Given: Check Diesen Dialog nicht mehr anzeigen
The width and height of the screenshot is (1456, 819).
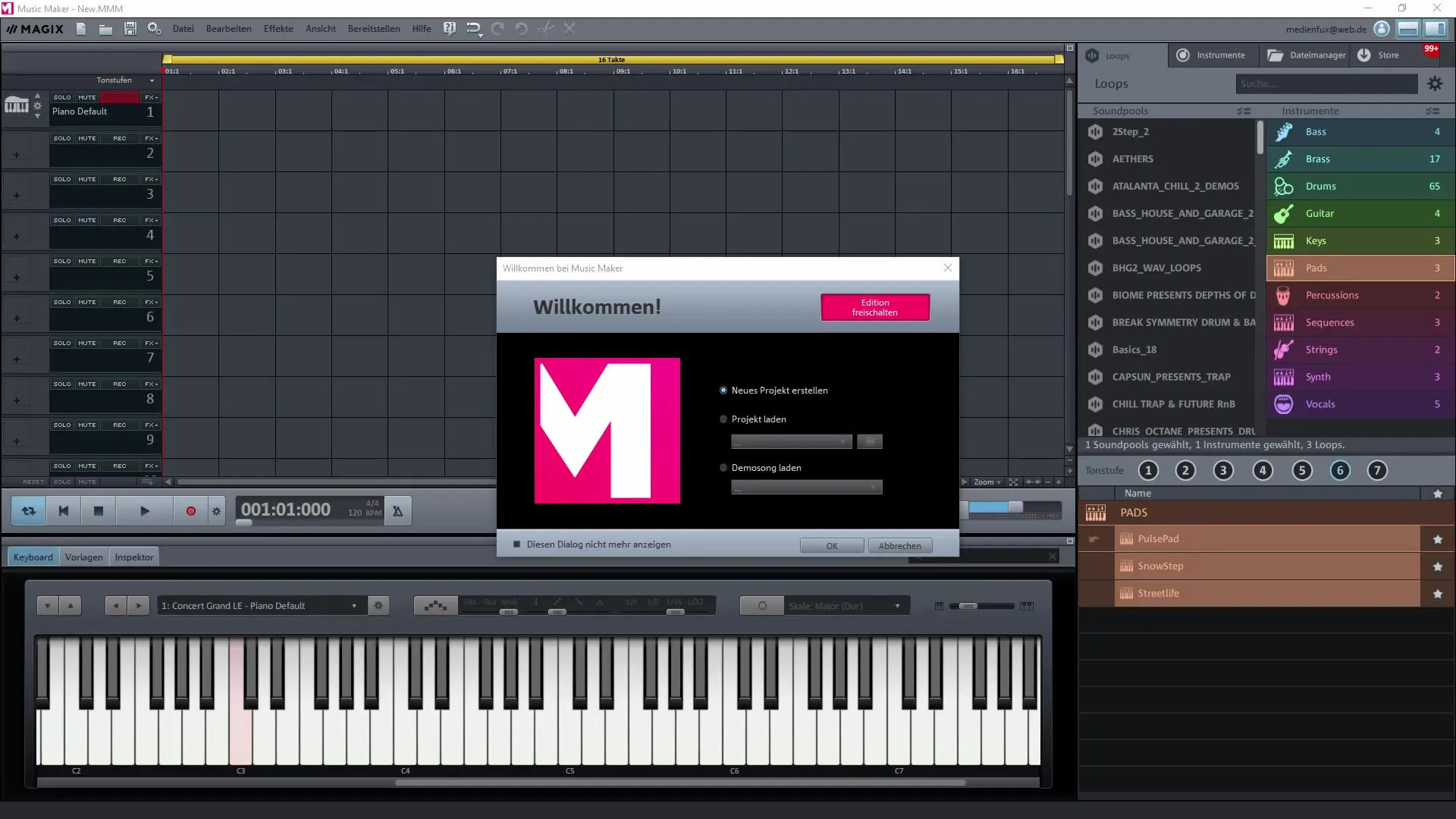Looking at the screenshot, I should pyautogui.click(x=517, y=544).
